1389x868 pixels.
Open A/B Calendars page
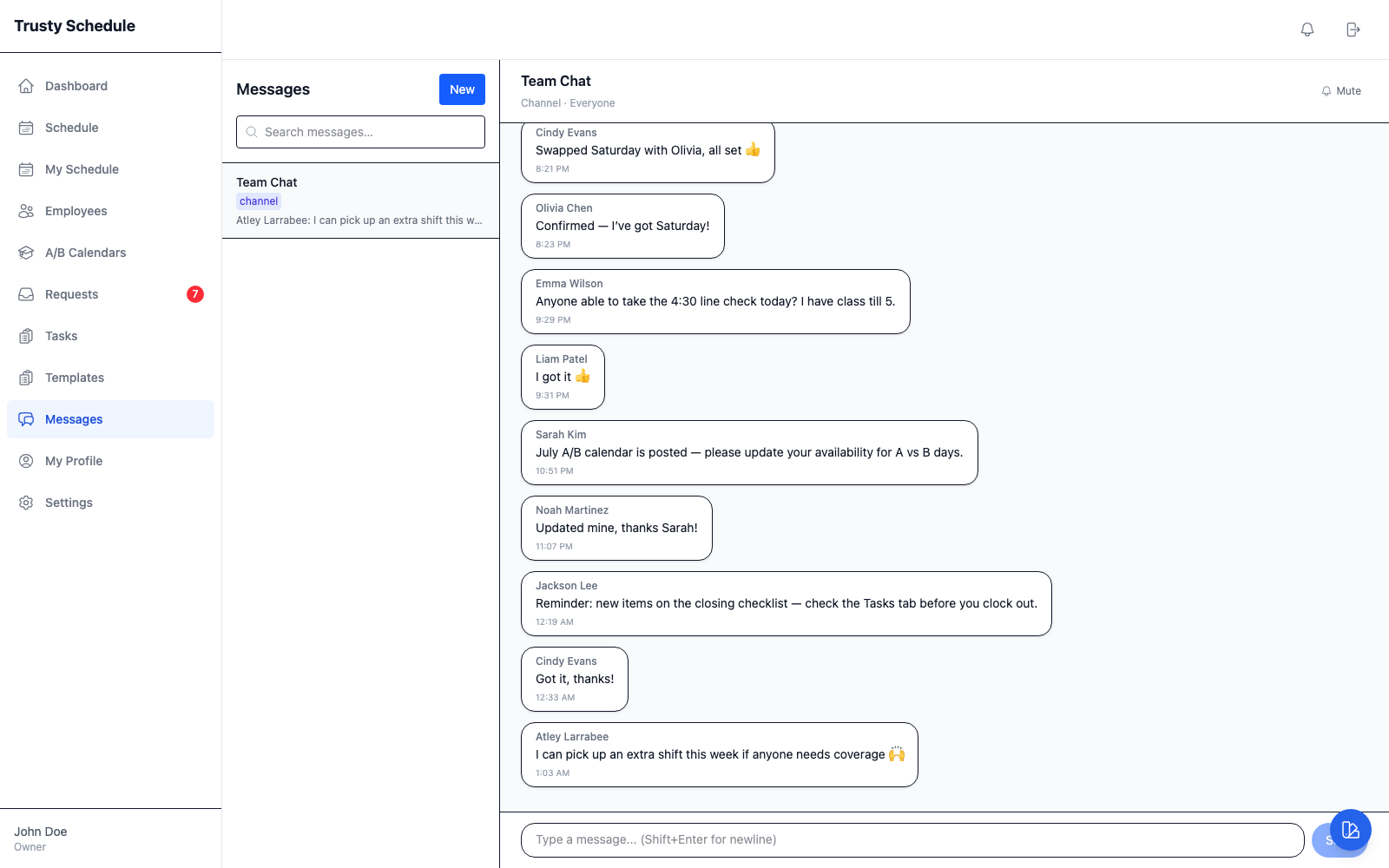[110, 253]
